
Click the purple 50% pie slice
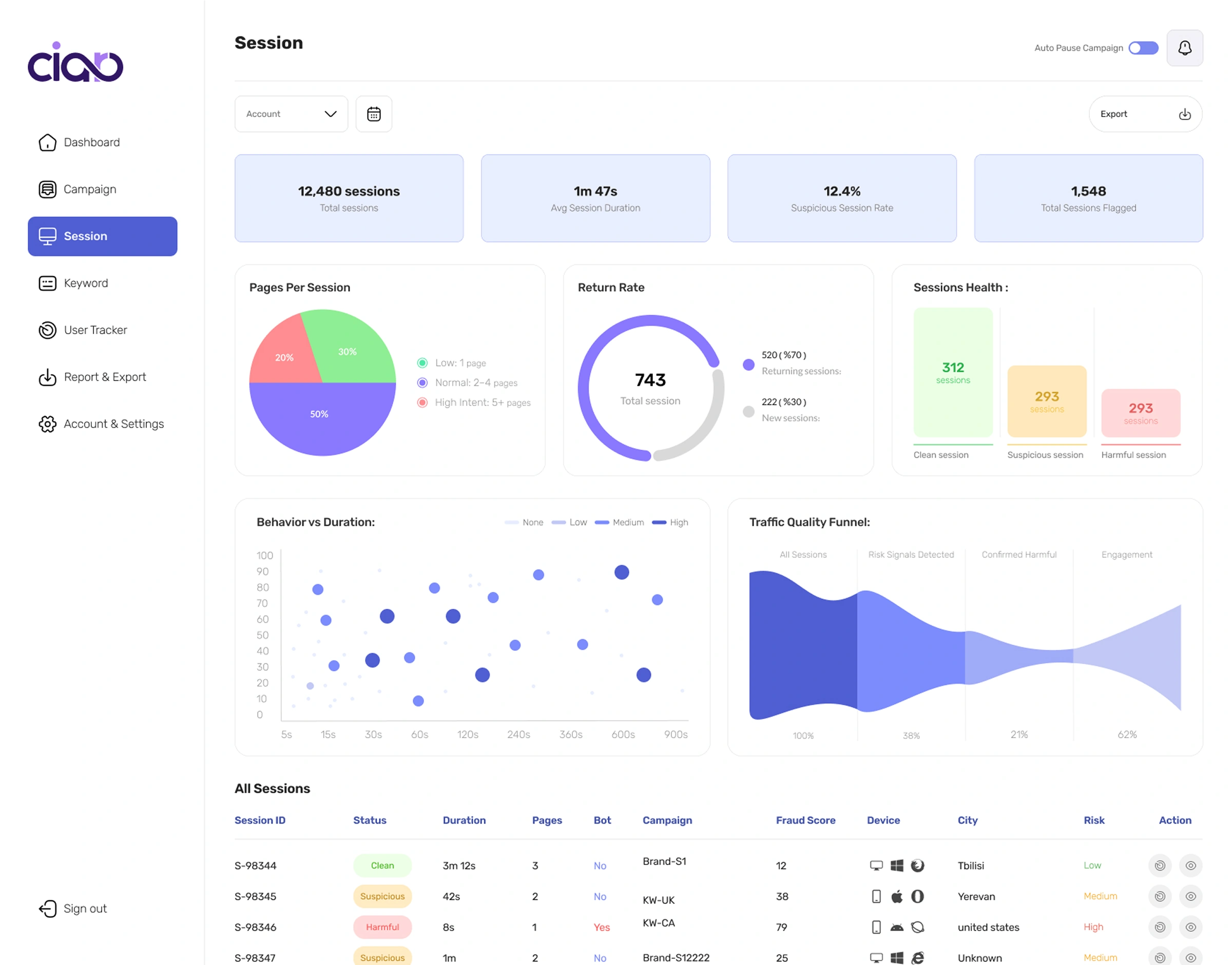[321, 418]
